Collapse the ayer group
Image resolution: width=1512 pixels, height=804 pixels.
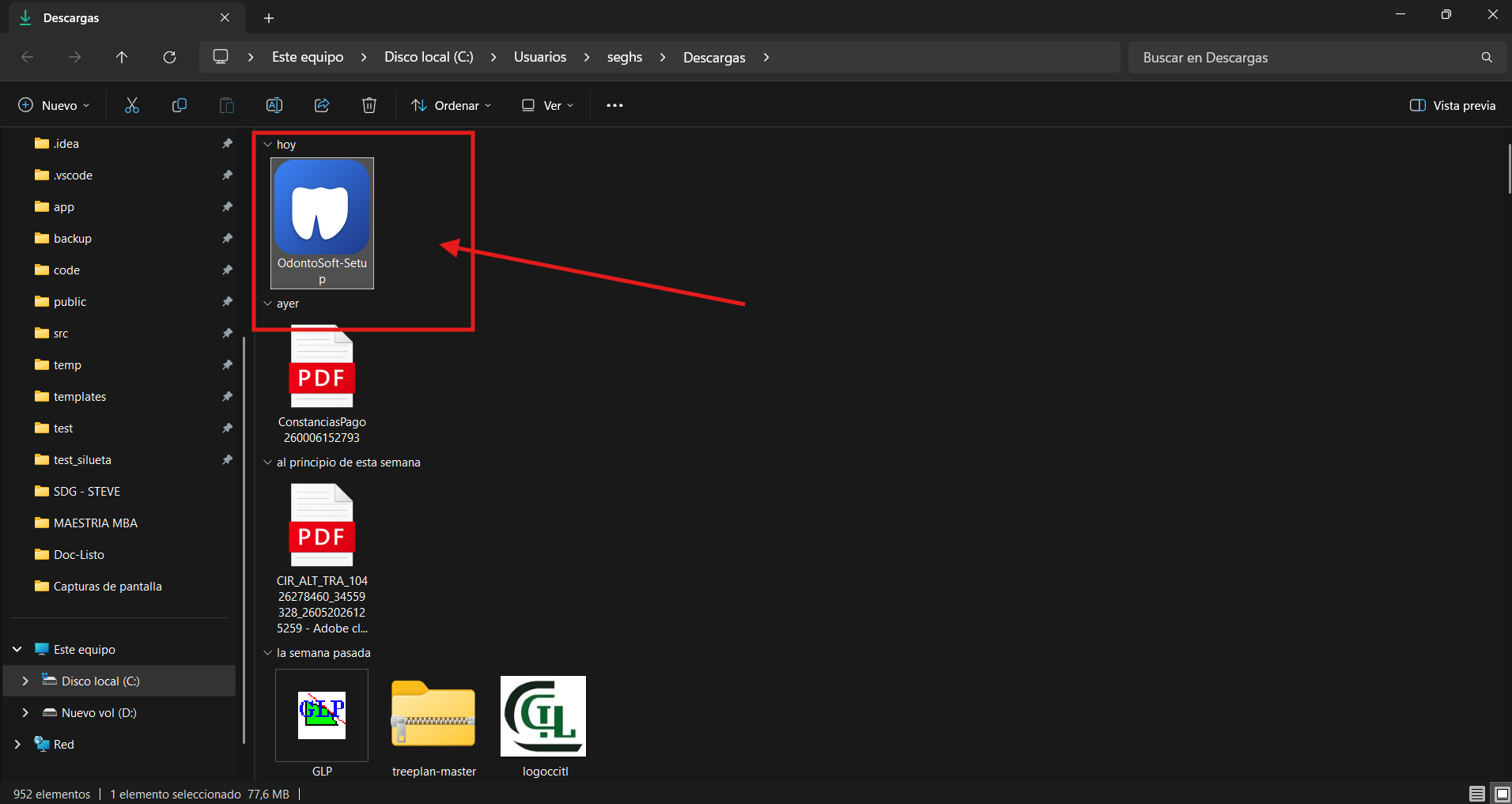267,304
